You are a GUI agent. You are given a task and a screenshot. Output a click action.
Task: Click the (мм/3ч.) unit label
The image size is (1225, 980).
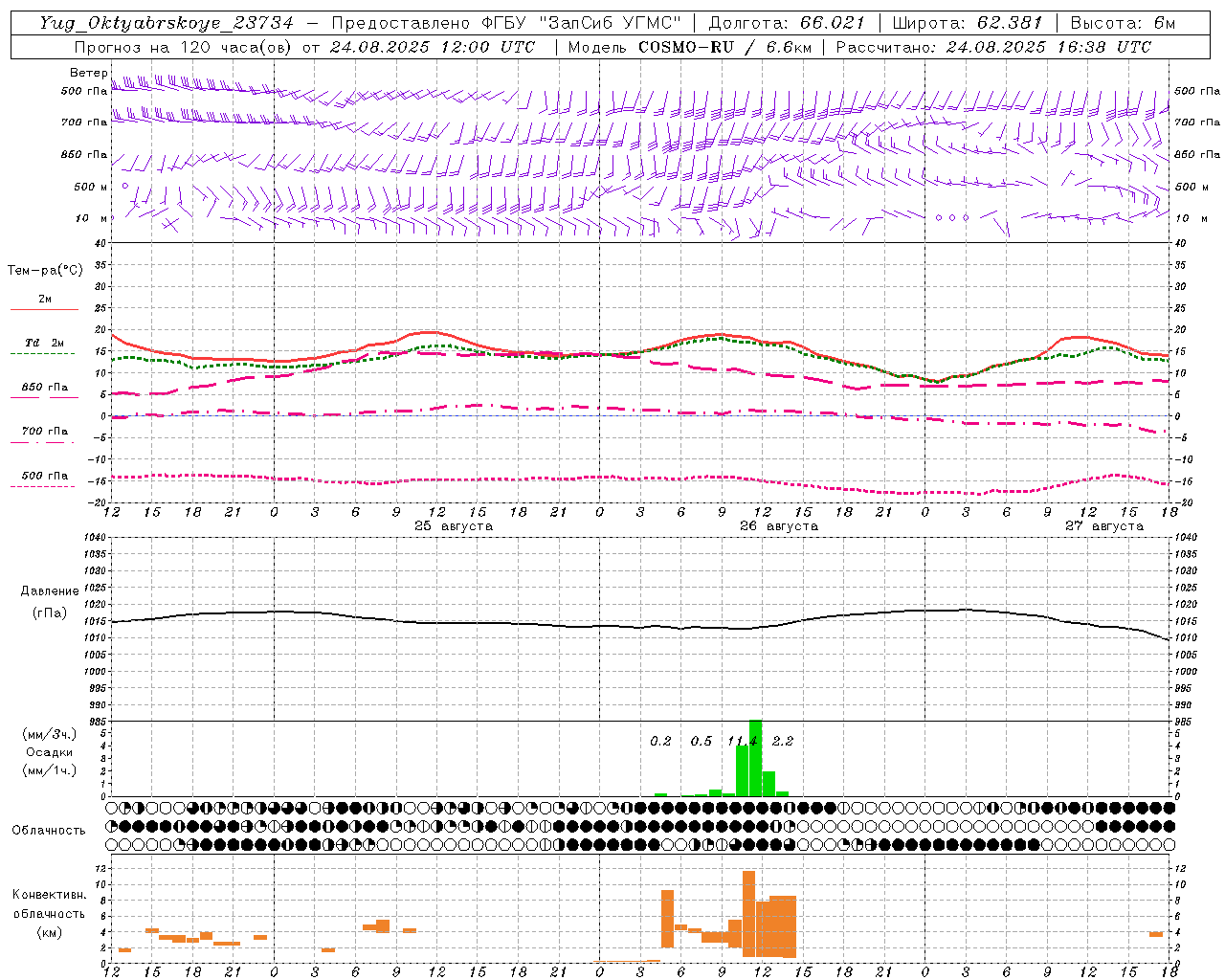pos(50,734)
